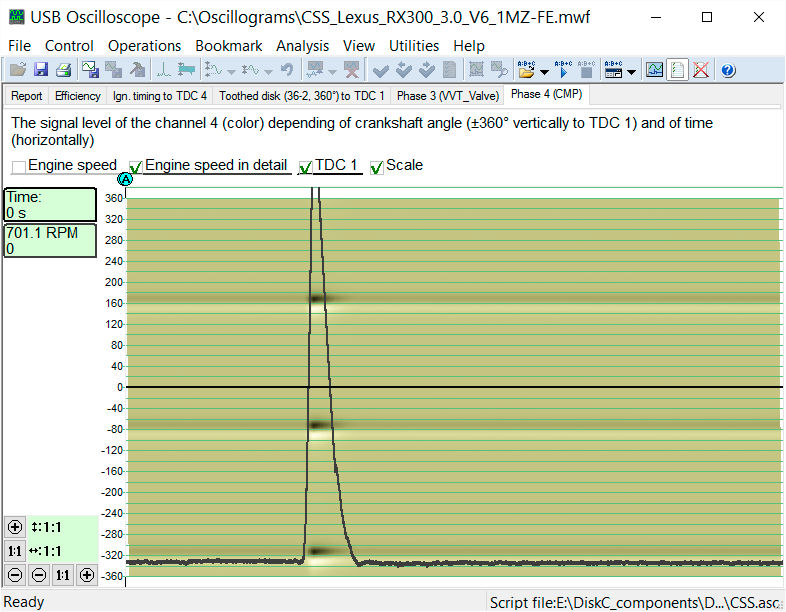786x612 pixels.
Task: Click the grey bookmark checklist page icon
Action: tap(450, 70)
